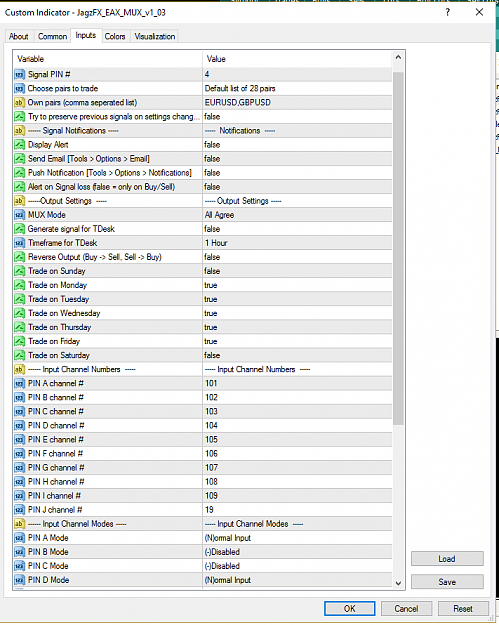Screen dimensions: 499x625
Task: Toggle Push Notification value false
Action: pyautogui.click(x=297, y=173)
